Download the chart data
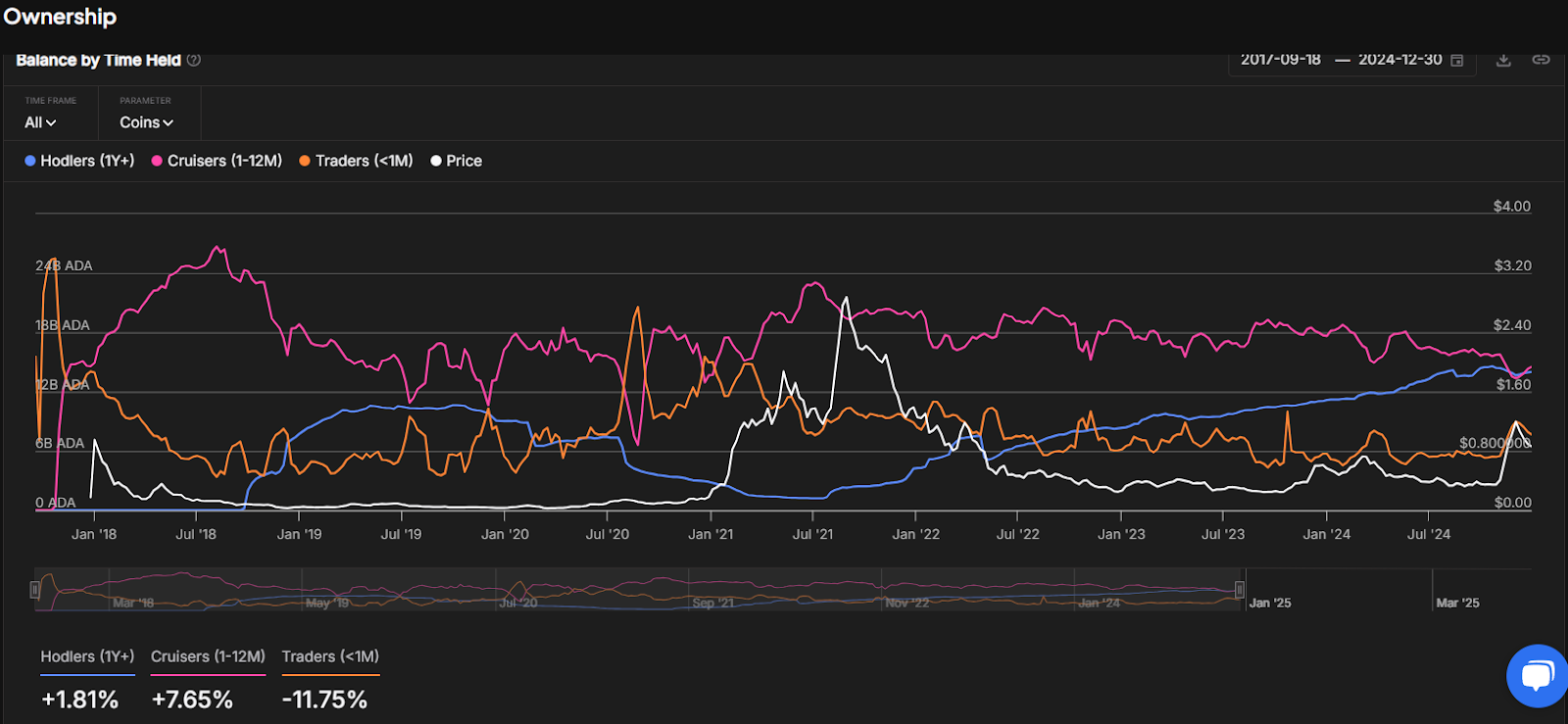The height and width of the screenshot is (724, 1568). click(1503, 60)
